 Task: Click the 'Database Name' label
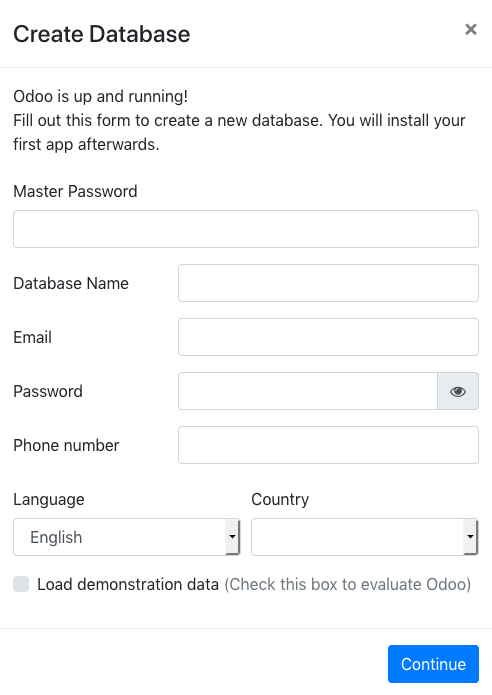71,283
